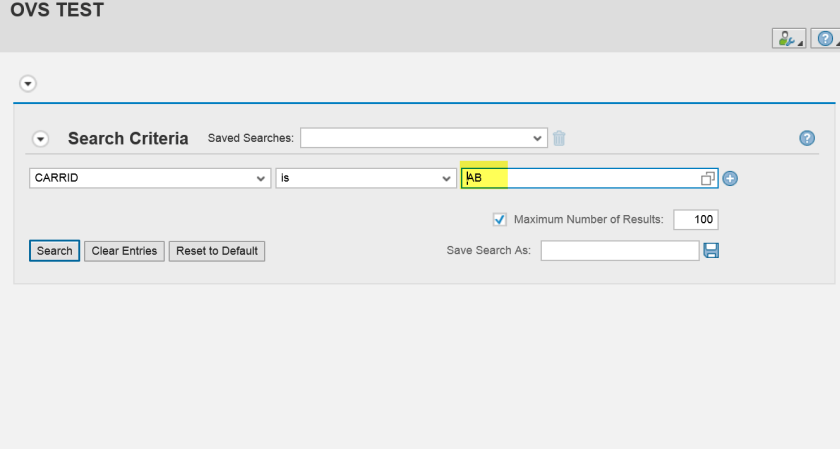Delete saved search with trash icon
Screen dimensions: 840x449
click(x=559, y=138)
